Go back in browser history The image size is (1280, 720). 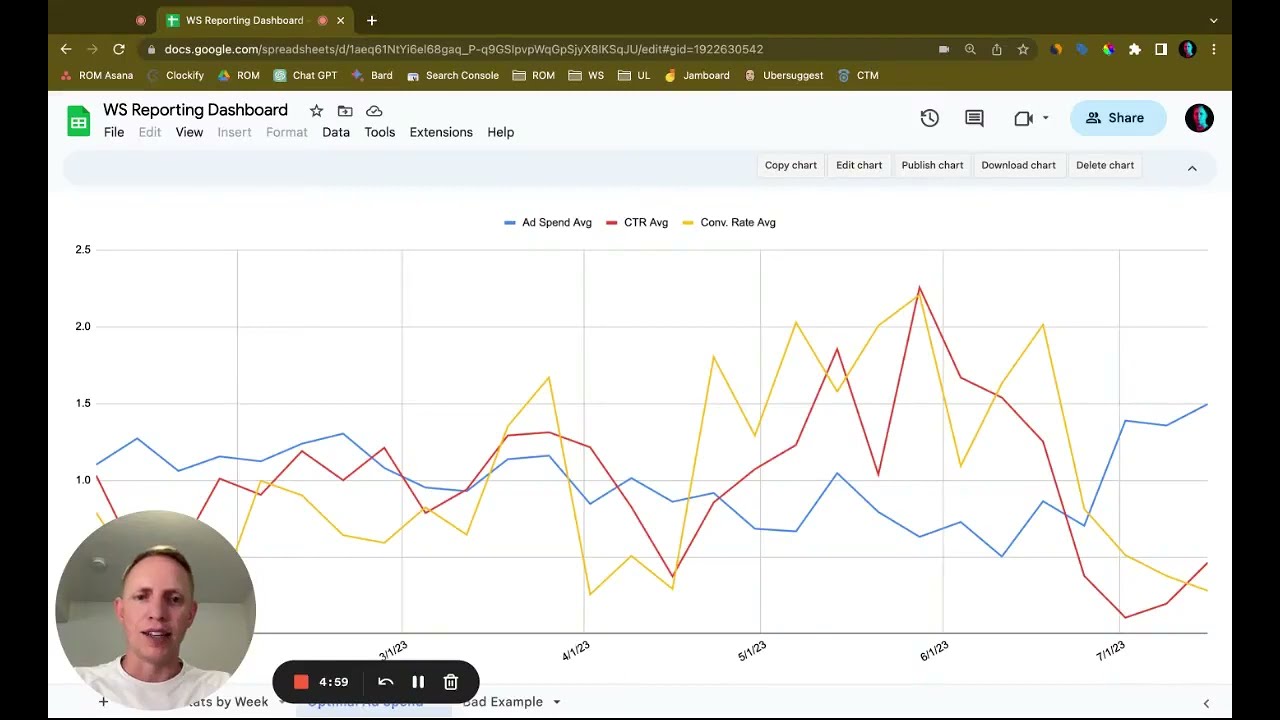66,49
